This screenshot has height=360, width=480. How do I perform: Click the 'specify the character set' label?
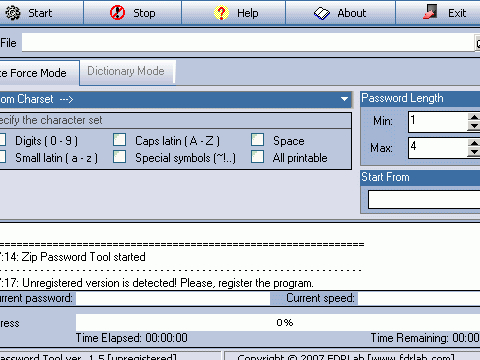click(51, 120)
